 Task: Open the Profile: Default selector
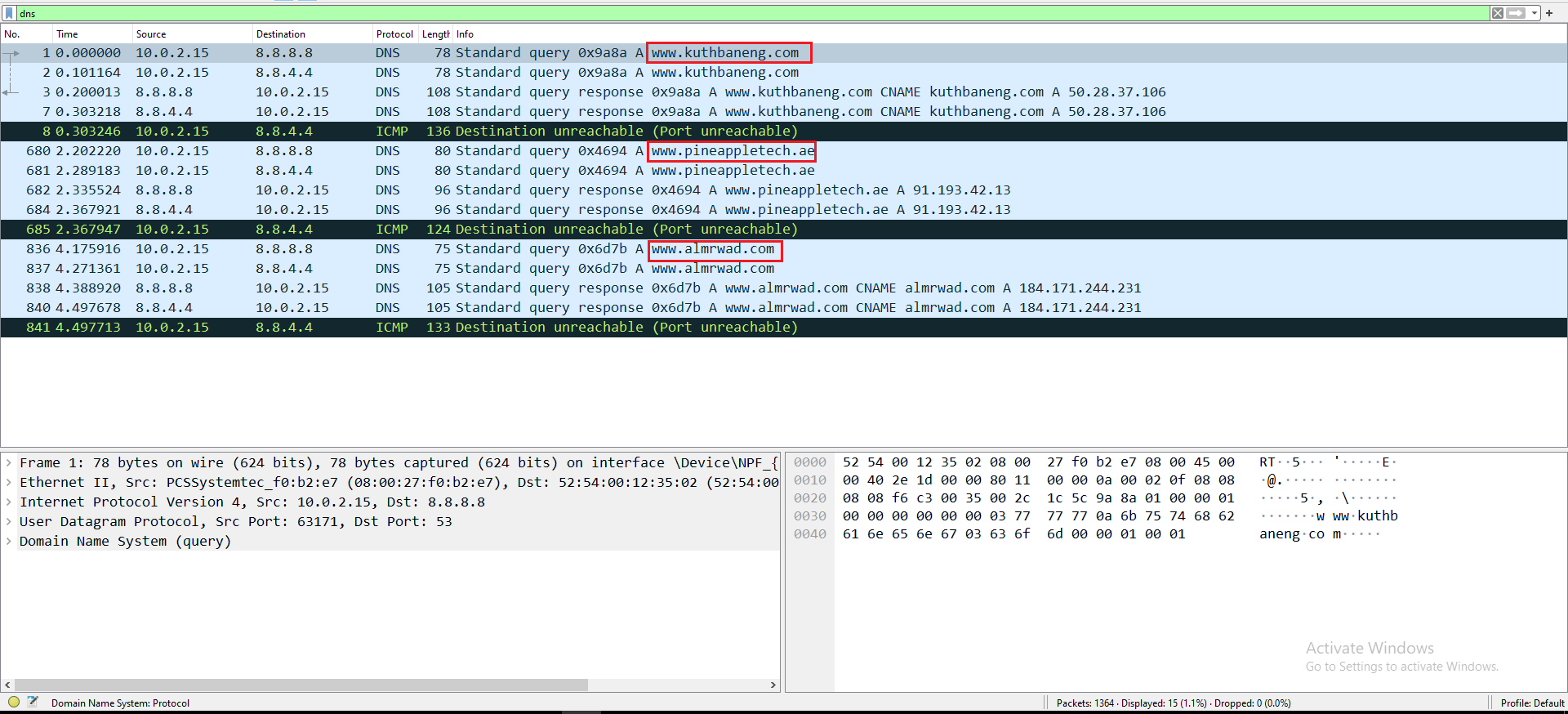[x=1532, y=703]
